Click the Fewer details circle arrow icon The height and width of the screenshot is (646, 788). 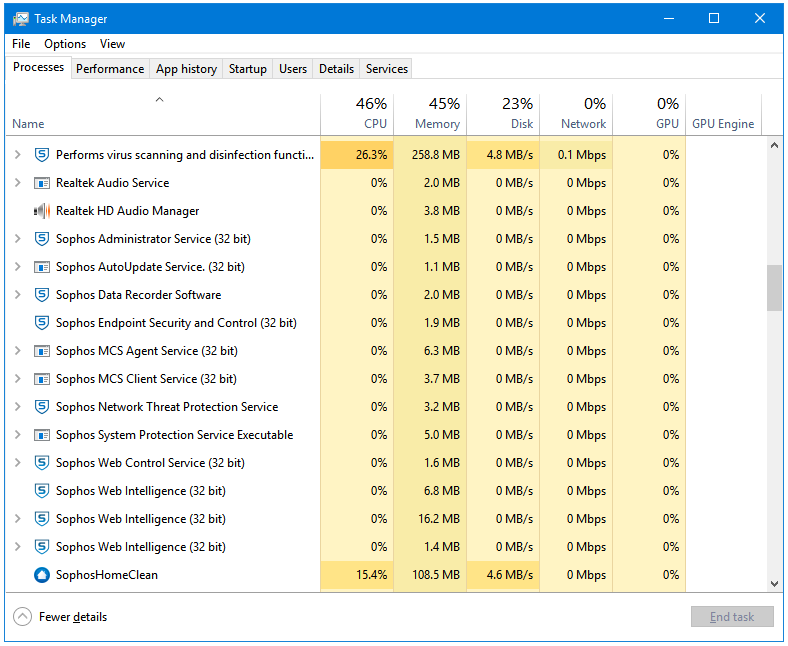point(22,617)
